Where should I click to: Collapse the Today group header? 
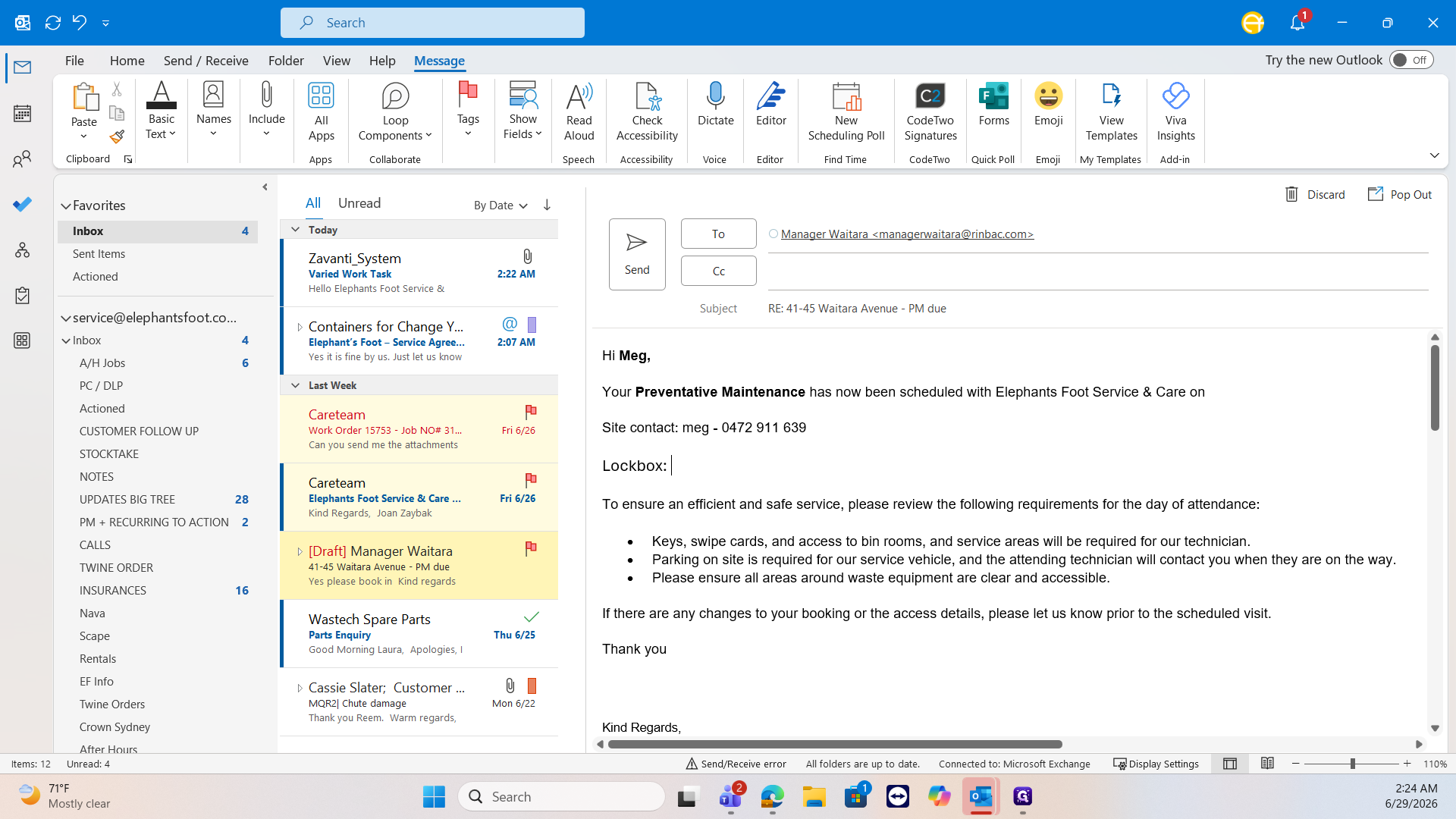296,229
